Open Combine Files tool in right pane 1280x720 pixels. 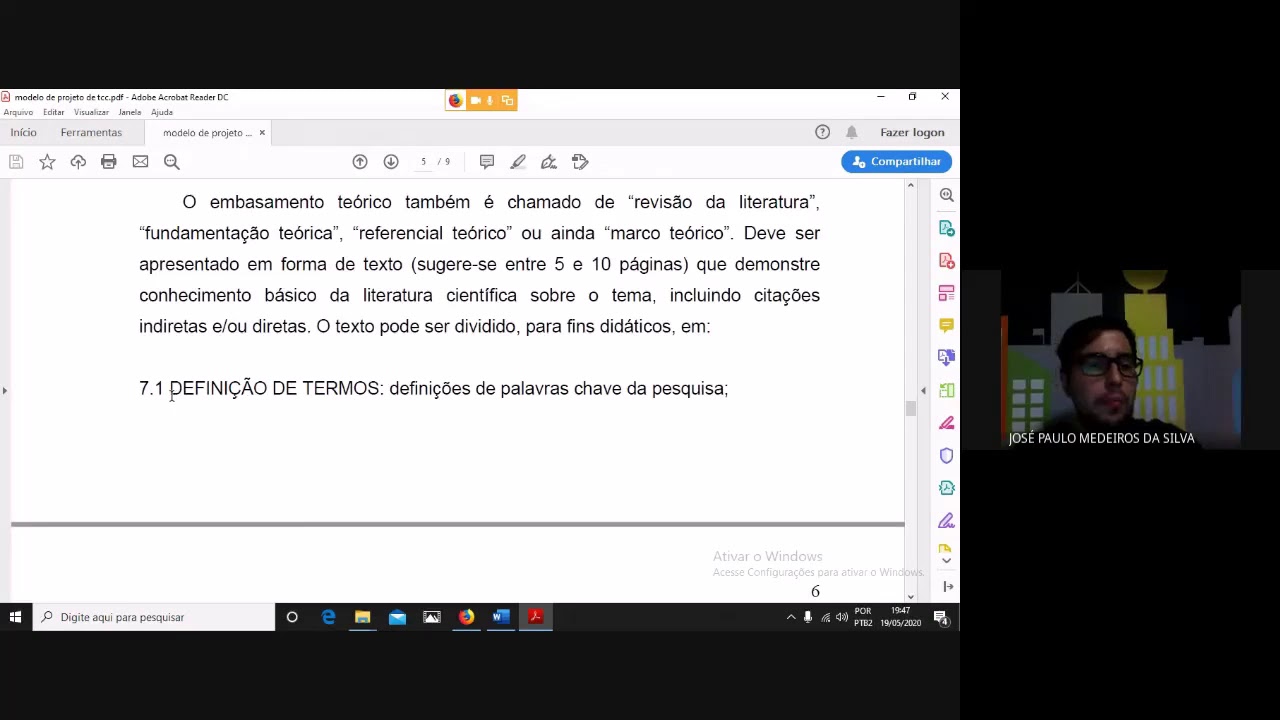point(947,358)
